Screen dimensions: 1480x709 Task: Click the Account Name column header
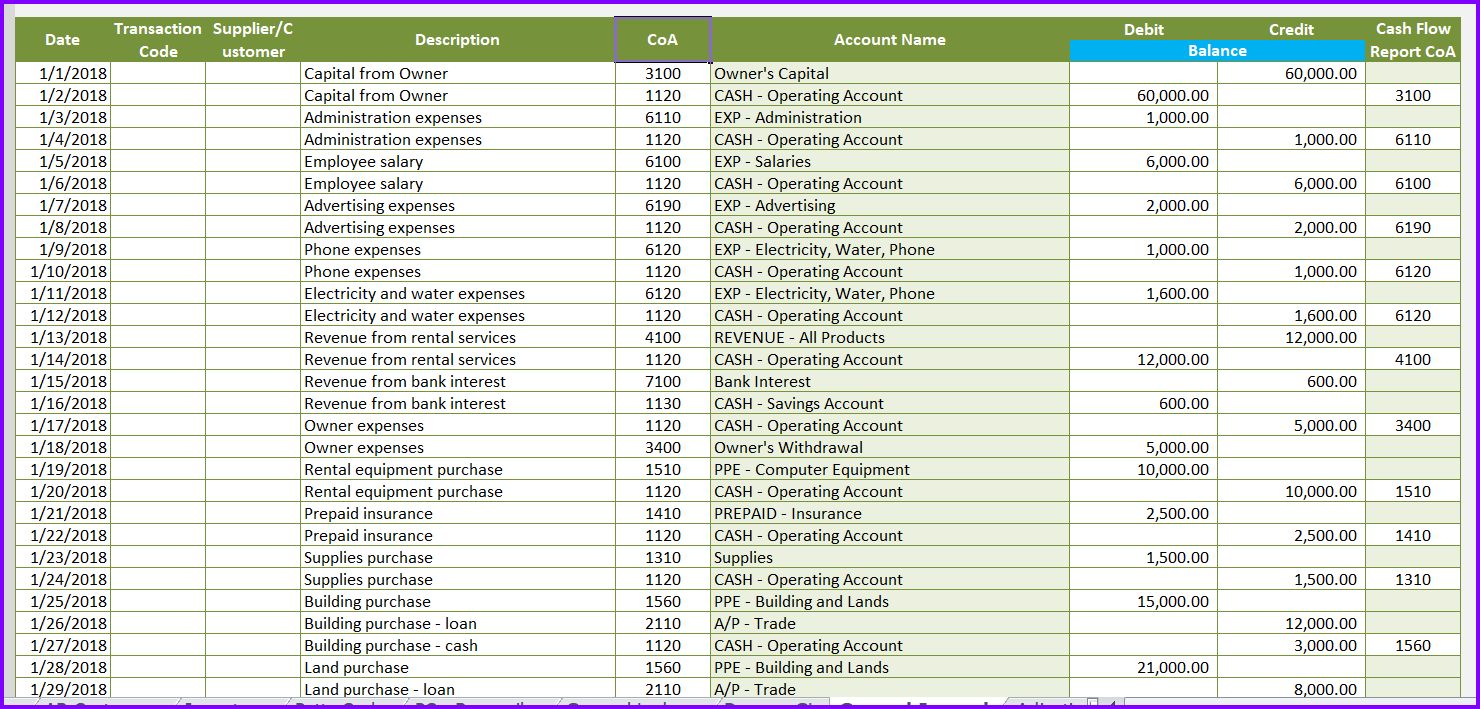890,40
